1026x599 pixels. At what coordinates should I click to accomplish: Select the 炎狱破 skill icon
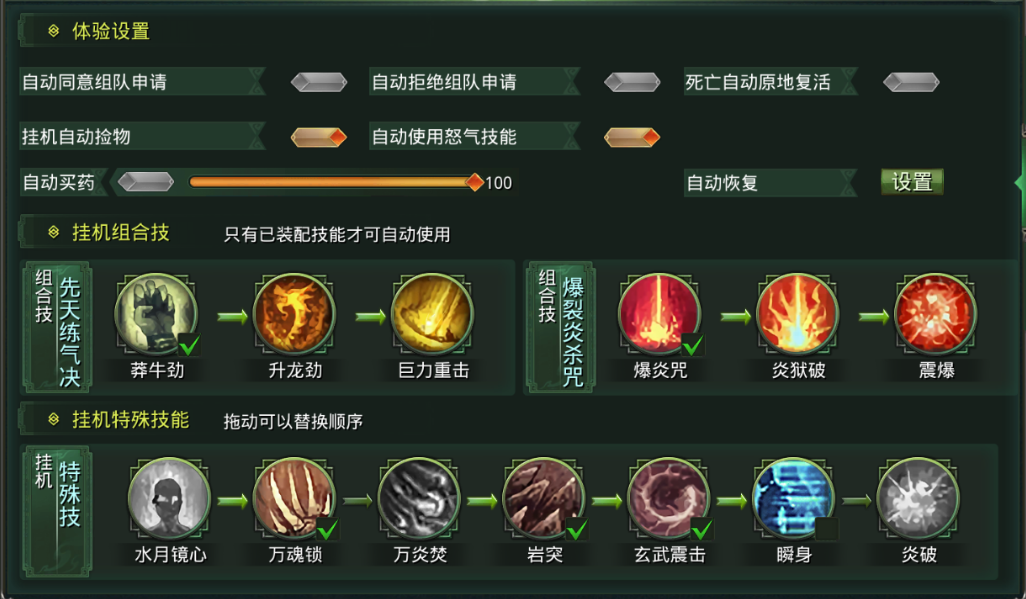(798, 316)
